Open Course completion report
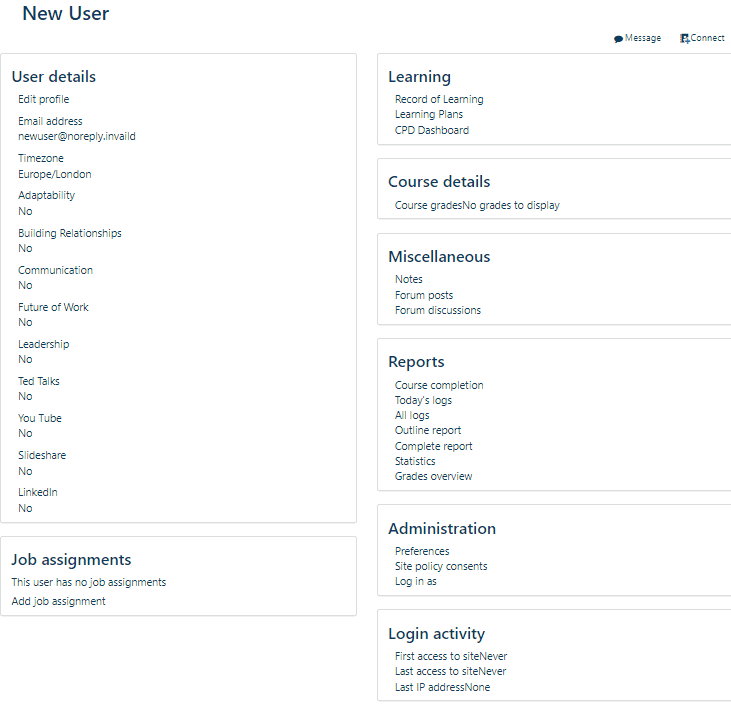Viewport: 731px width, 707px height. [x=439, y=385]
